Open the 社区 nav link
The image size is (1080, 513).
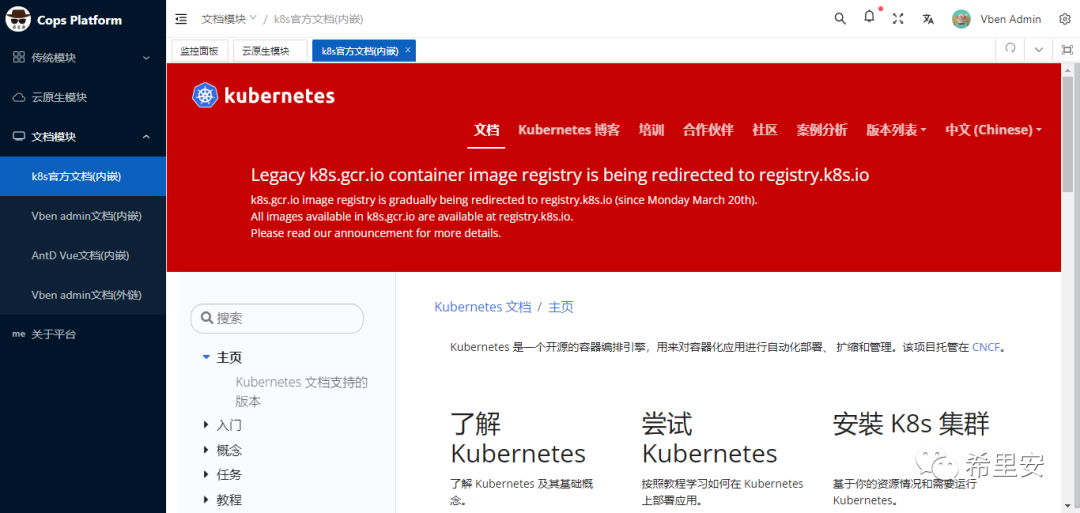(765, 129)
